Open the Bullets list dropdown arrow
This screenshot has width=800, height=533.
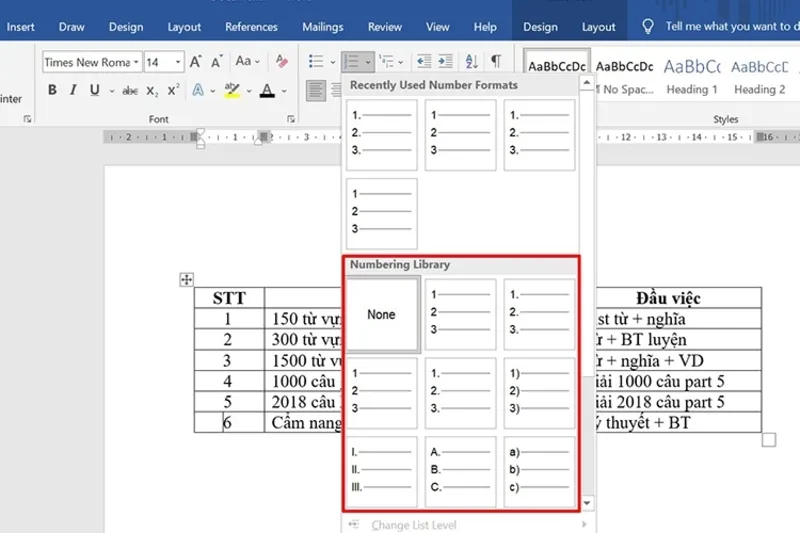click(x=331, y=62)
